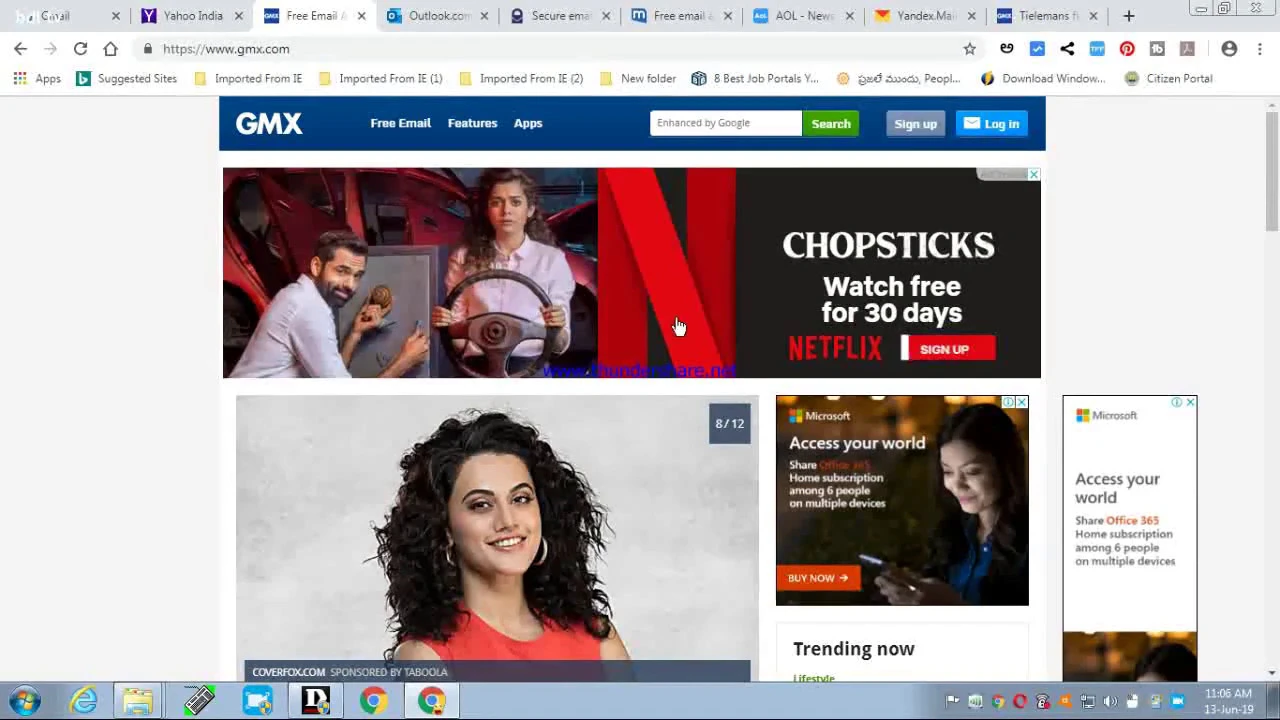Open the Suggested Sites bookmark

click(126, 78)
